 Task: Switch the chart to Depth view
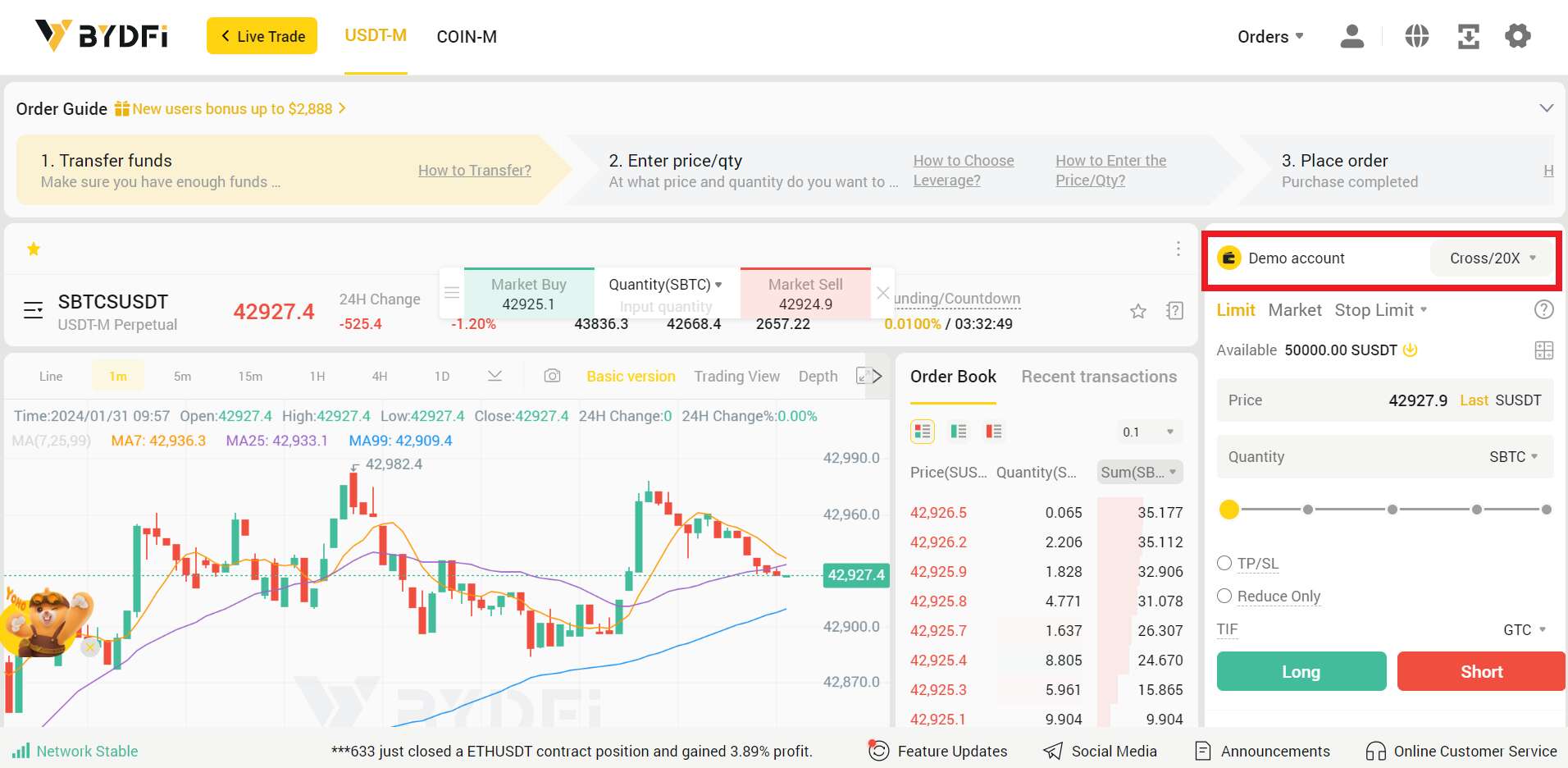818,376
